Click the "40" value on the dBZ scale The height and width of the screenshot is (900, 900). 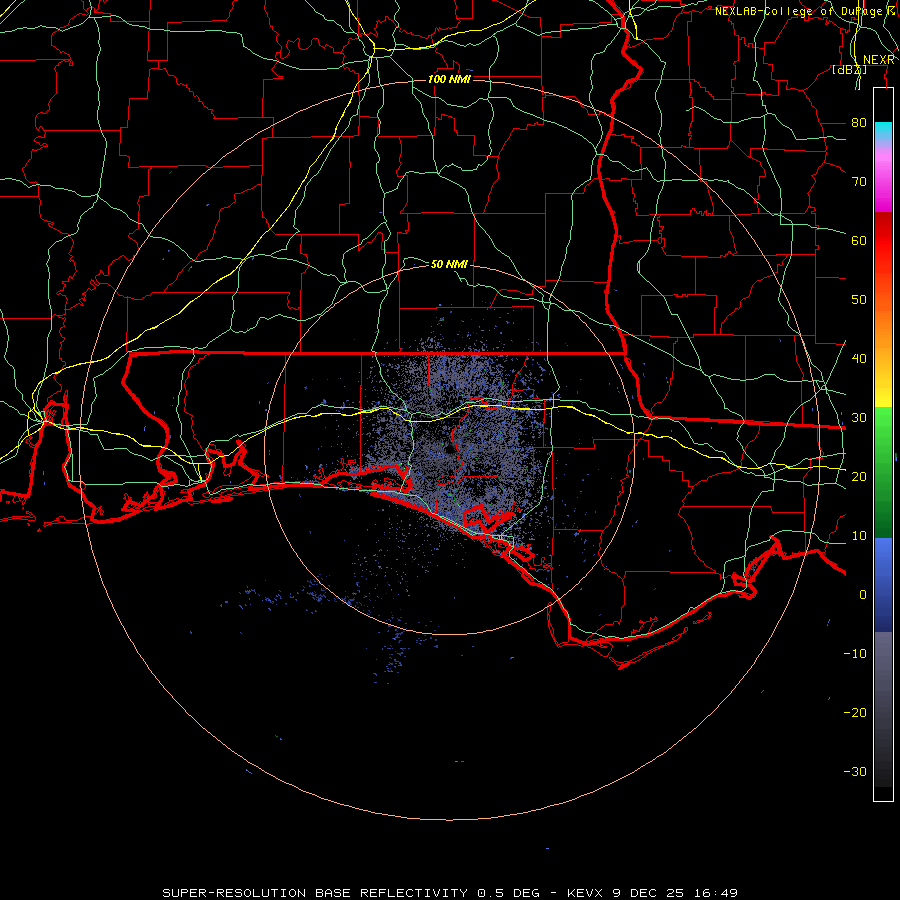859,359
